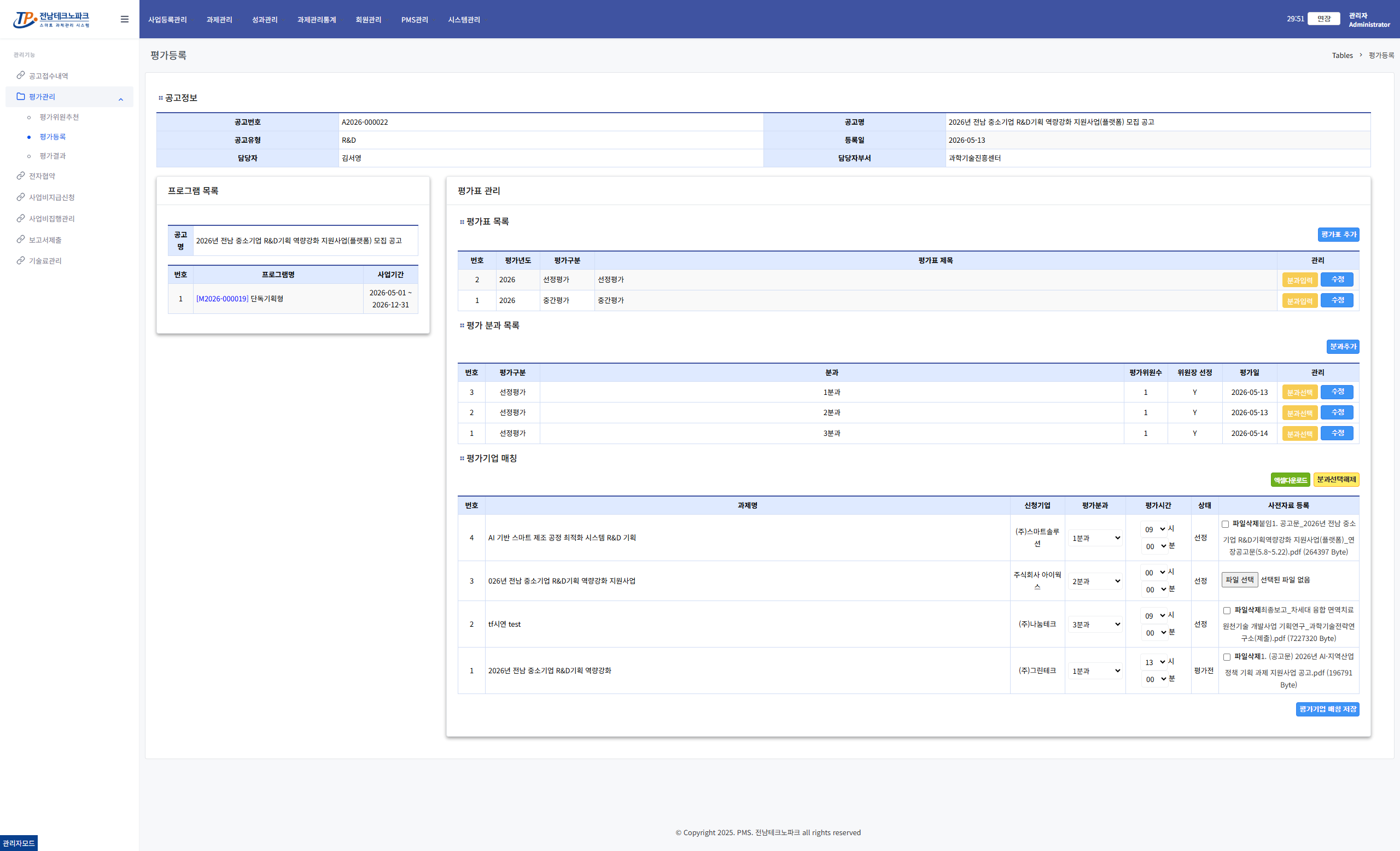Image resolution: width=1400 pixels, height=851 pixels.
Task: Click the 전남테크노파크 logo
Action: 51,19
